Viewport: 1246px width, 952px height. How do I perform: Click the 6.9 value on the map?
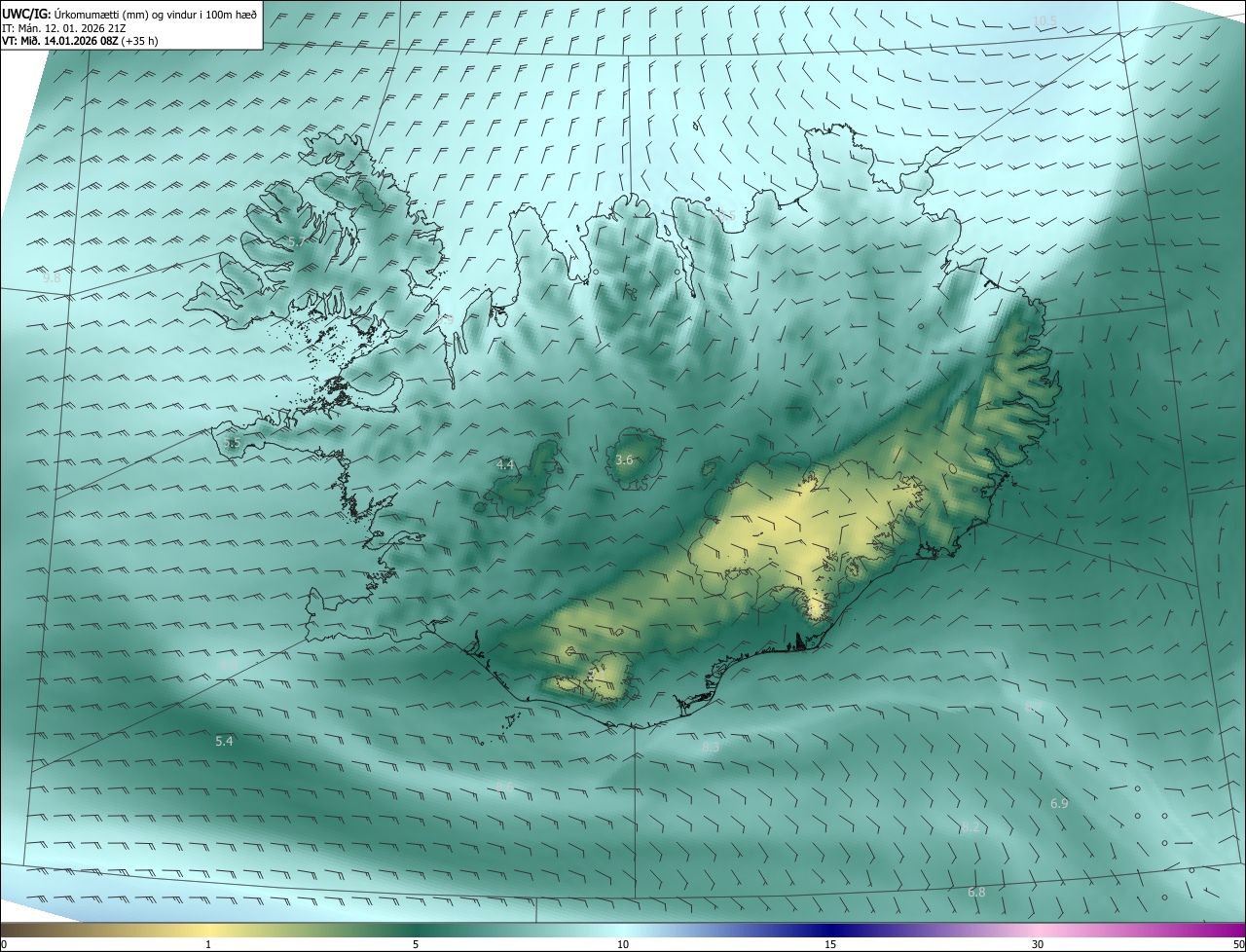point(1060,803)
